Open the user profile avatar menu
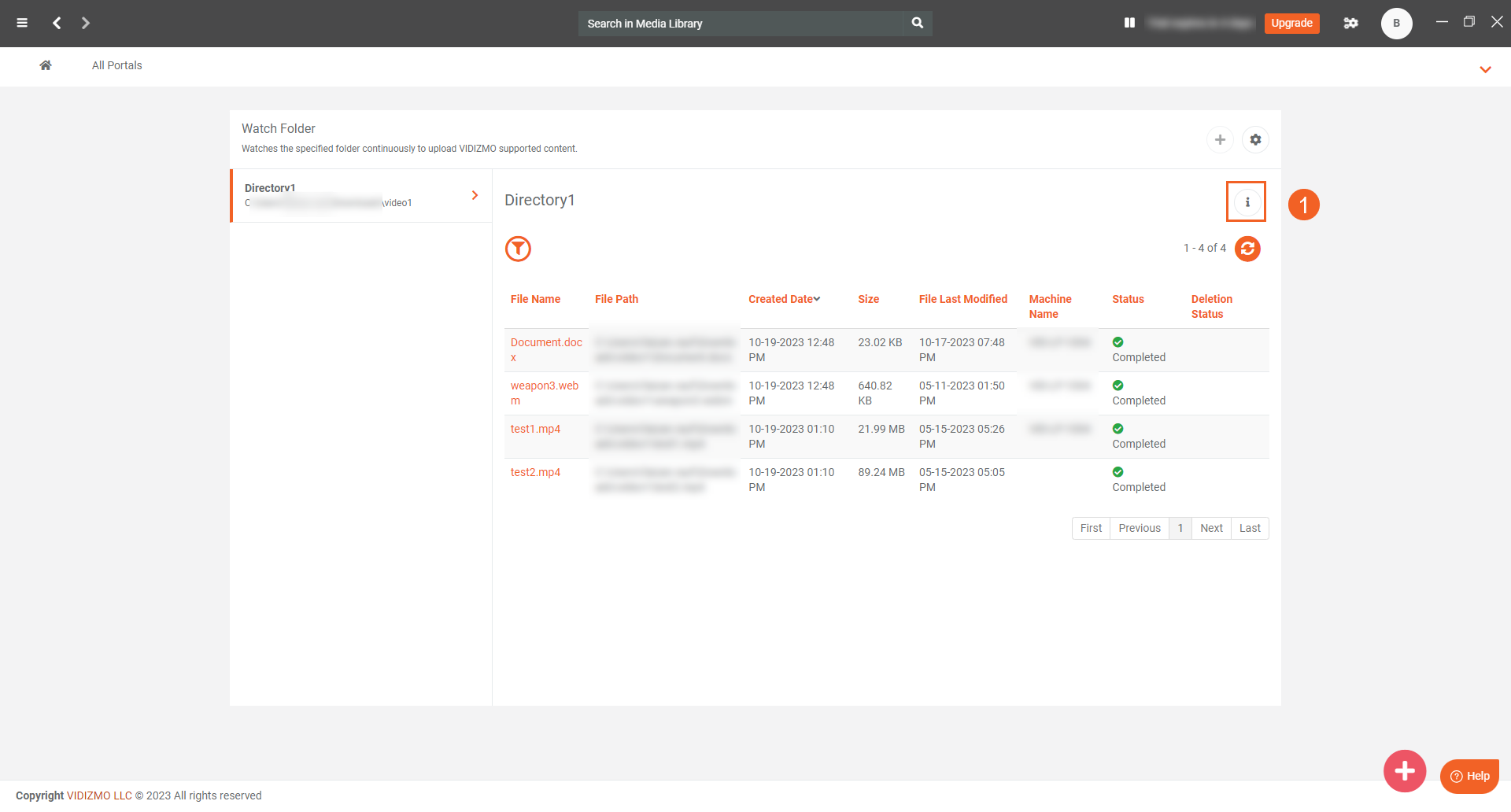The image size is (1511, 812). pos(1396,23)
